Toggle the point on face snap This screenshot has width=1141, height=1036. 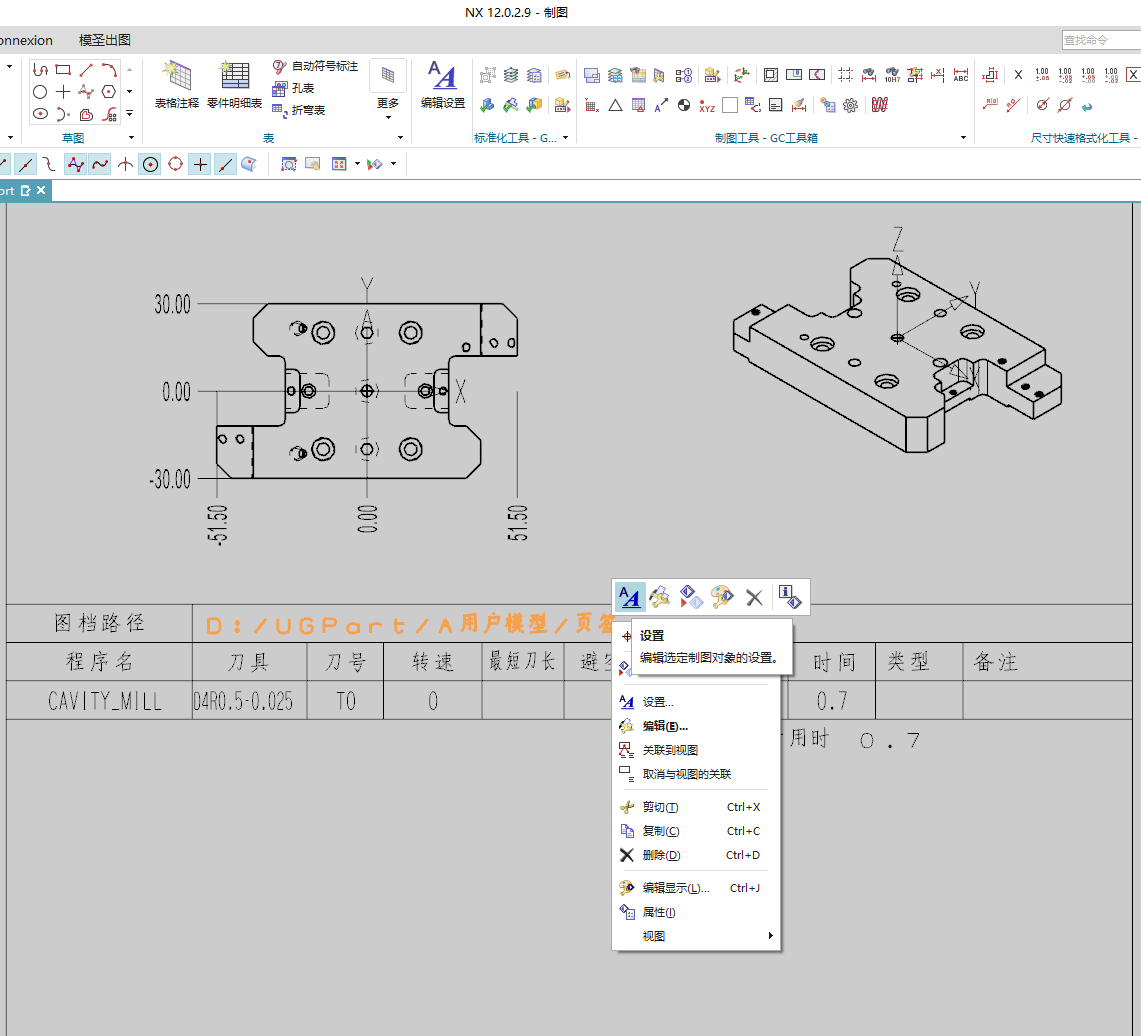tap(249, 164)
